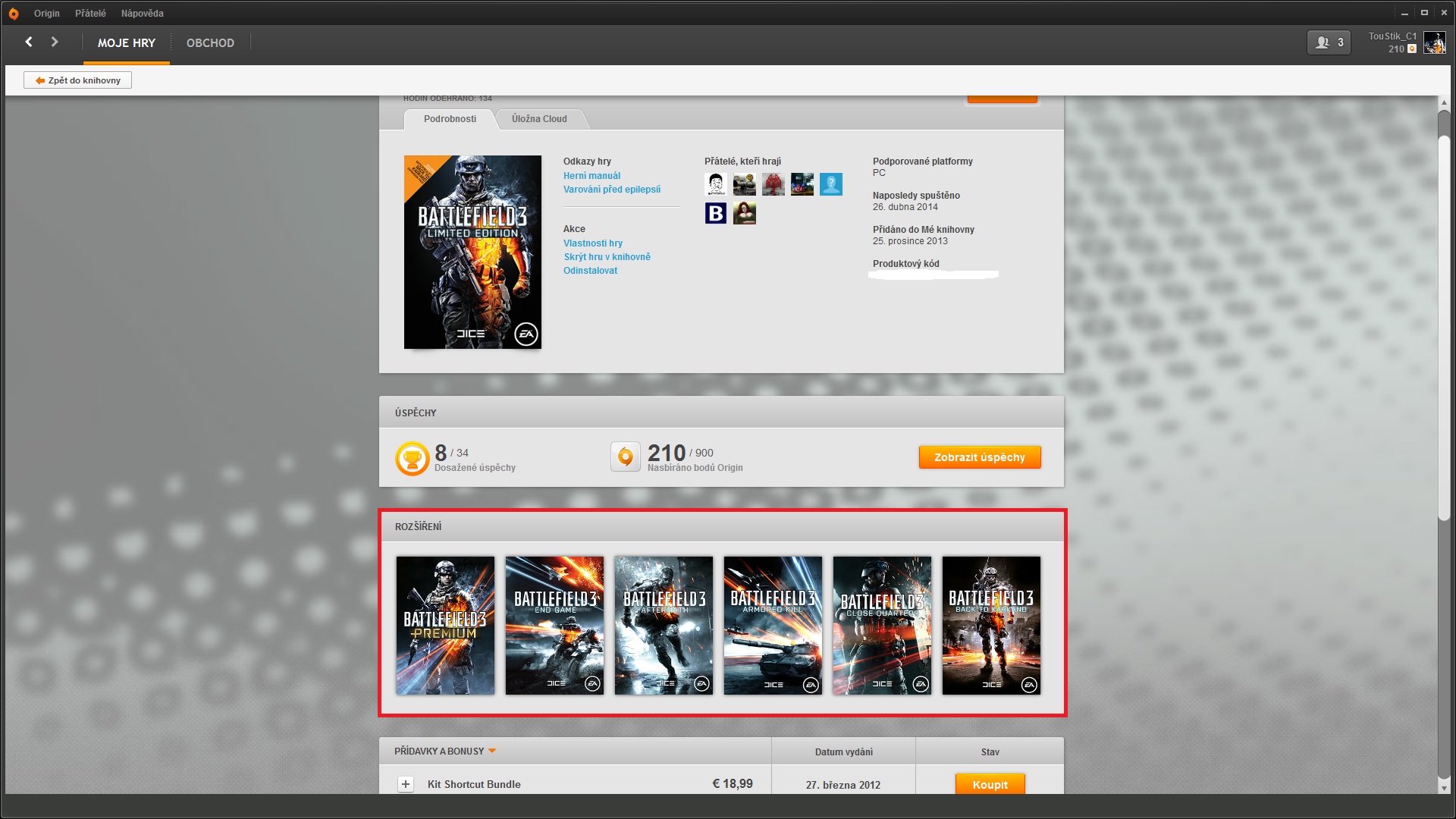
Task: Click Koupit for Kit Shortcut Bundle
Action: 990,784
